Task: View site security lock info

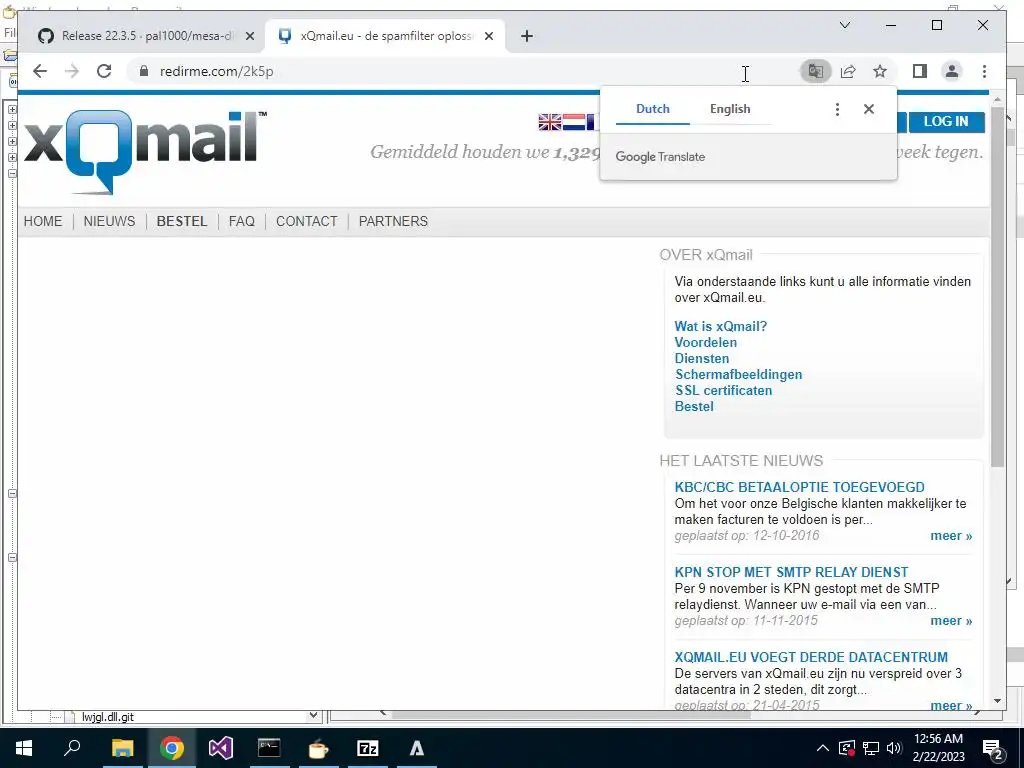Action: 144,71
